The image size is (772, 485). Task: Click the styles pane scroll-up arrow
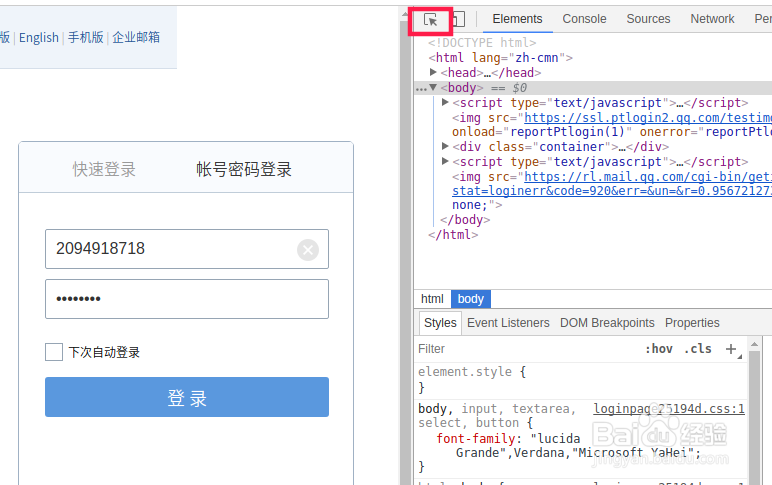point(754,344)
